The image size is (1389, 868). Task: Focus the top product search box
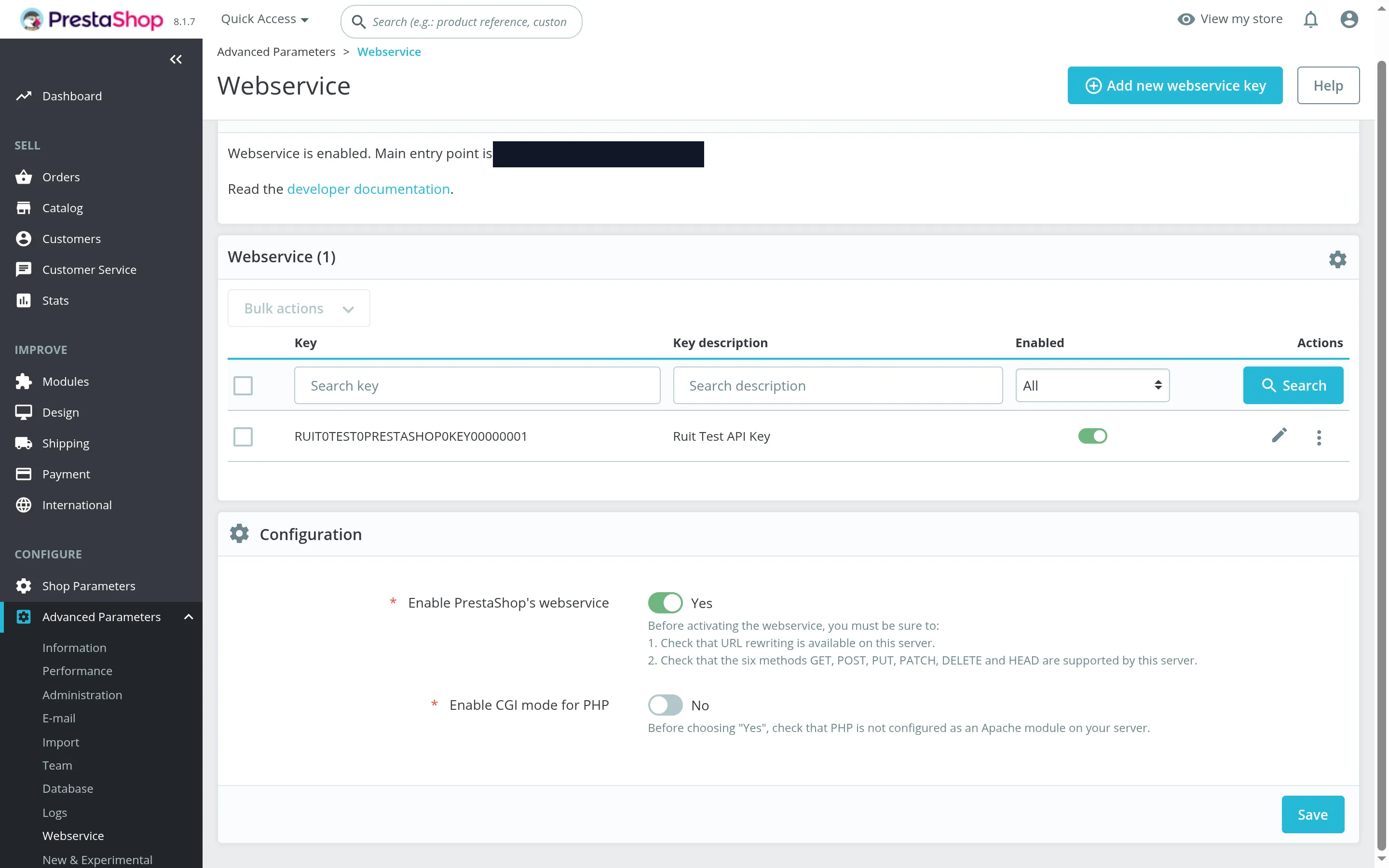pyautogui.click(x=462, y=22)
